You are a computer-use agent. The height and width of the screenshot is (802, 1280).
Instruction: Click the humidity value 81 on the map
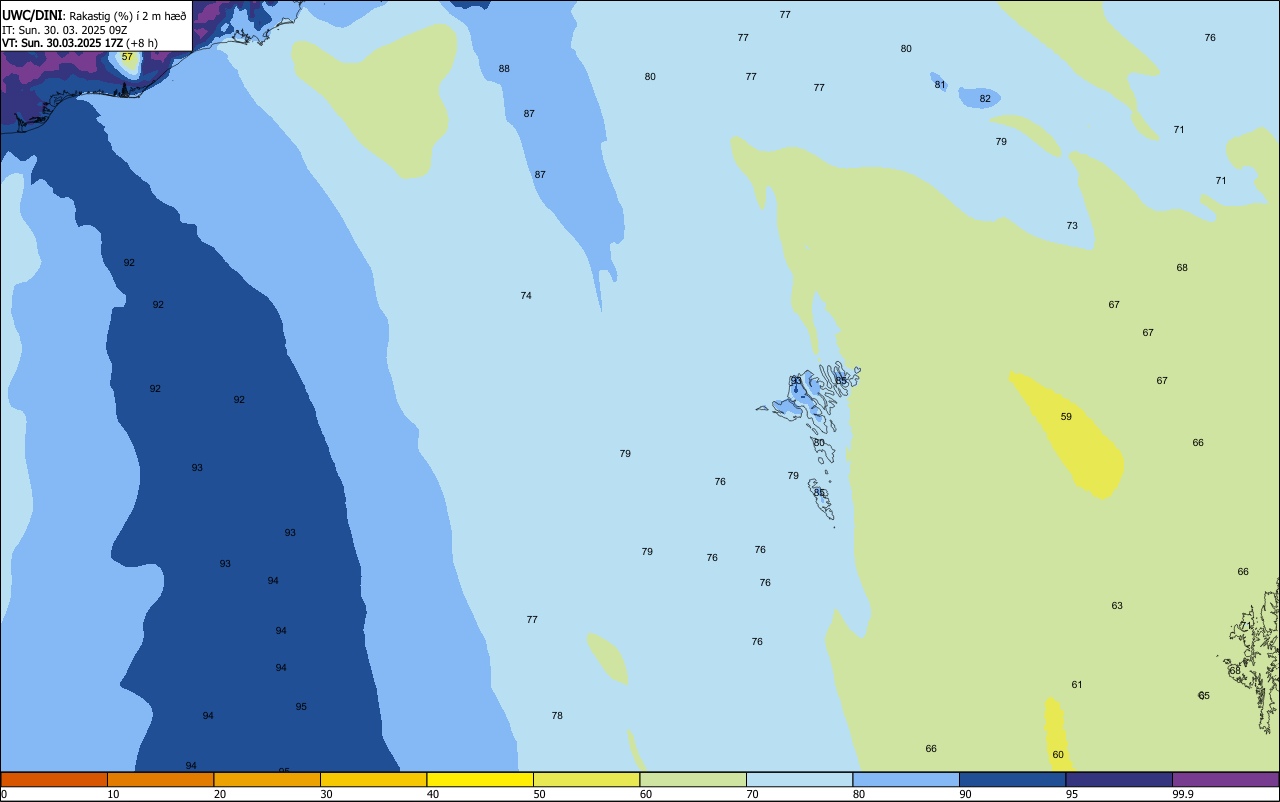(x=940, y=85)
